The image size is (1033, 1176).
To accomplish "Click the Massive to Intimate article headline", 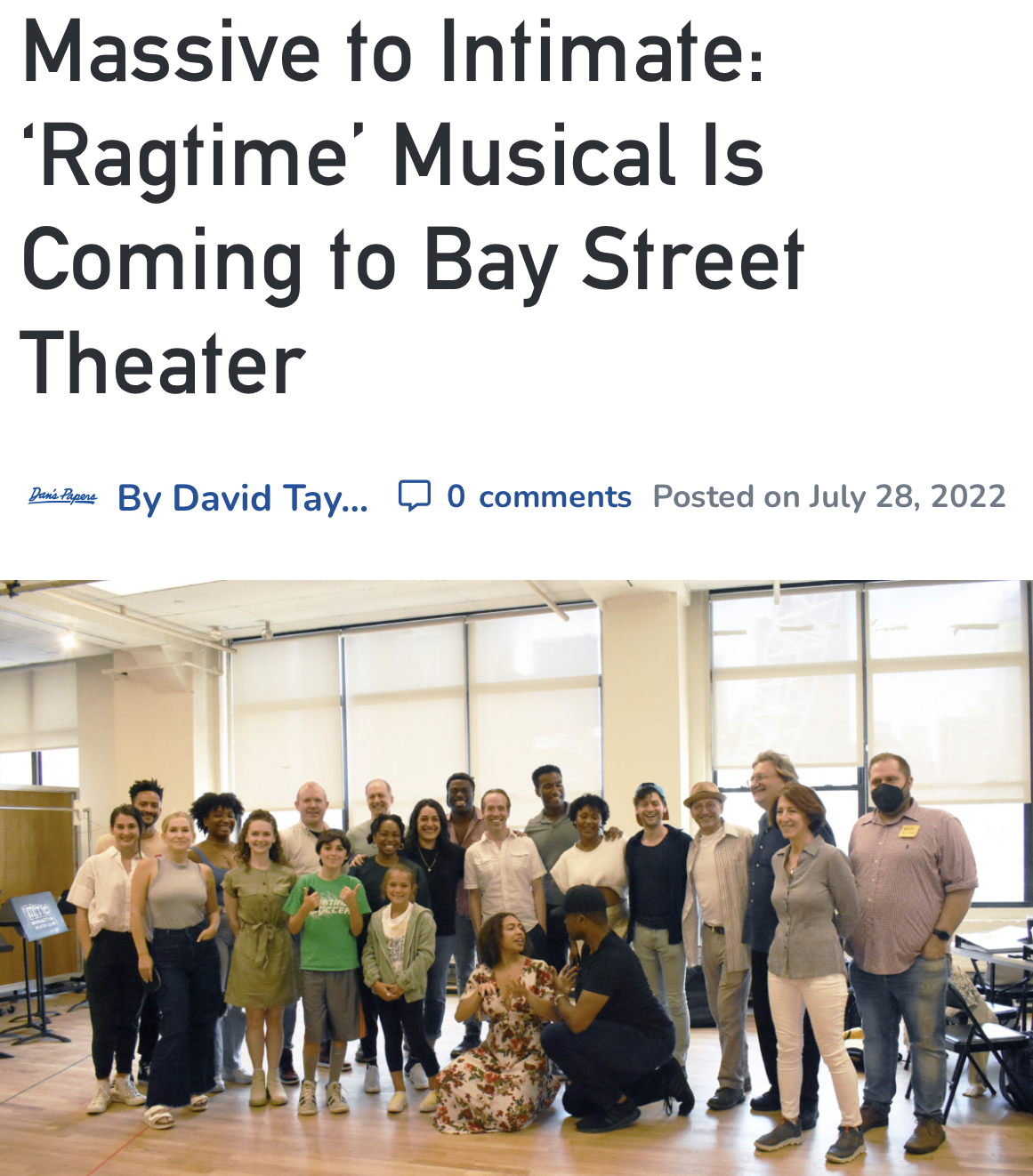I will coord(412,208).
